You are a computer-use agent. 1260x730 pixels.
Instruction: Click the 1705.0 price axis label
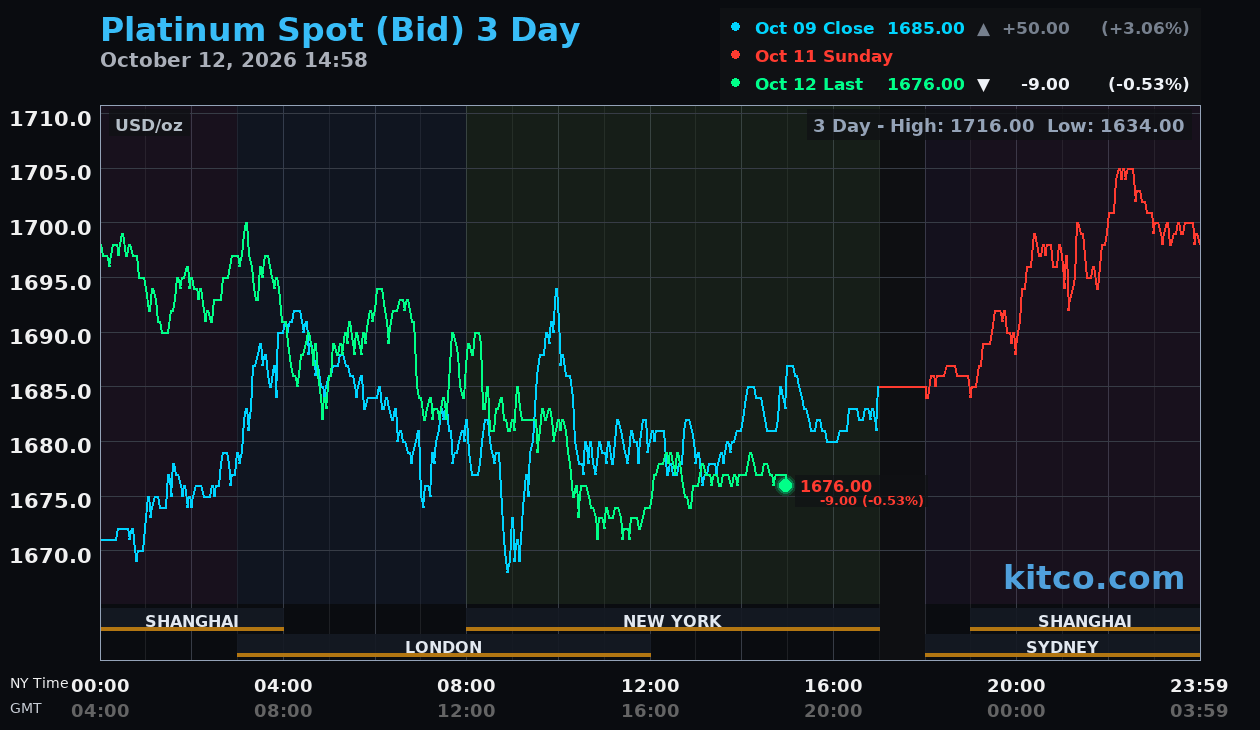[51, 173]
